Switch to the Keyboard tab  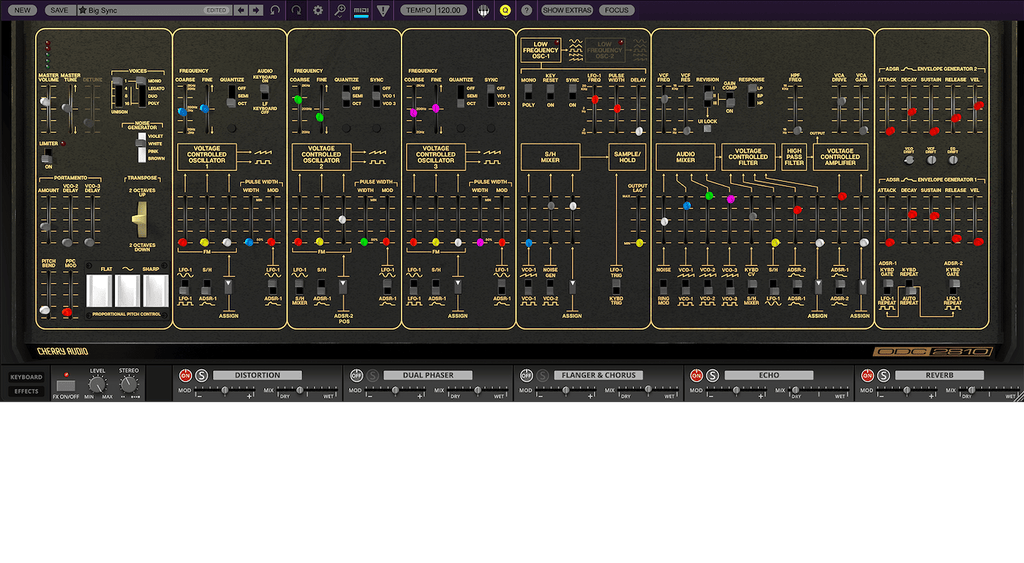tap(26, 377)
